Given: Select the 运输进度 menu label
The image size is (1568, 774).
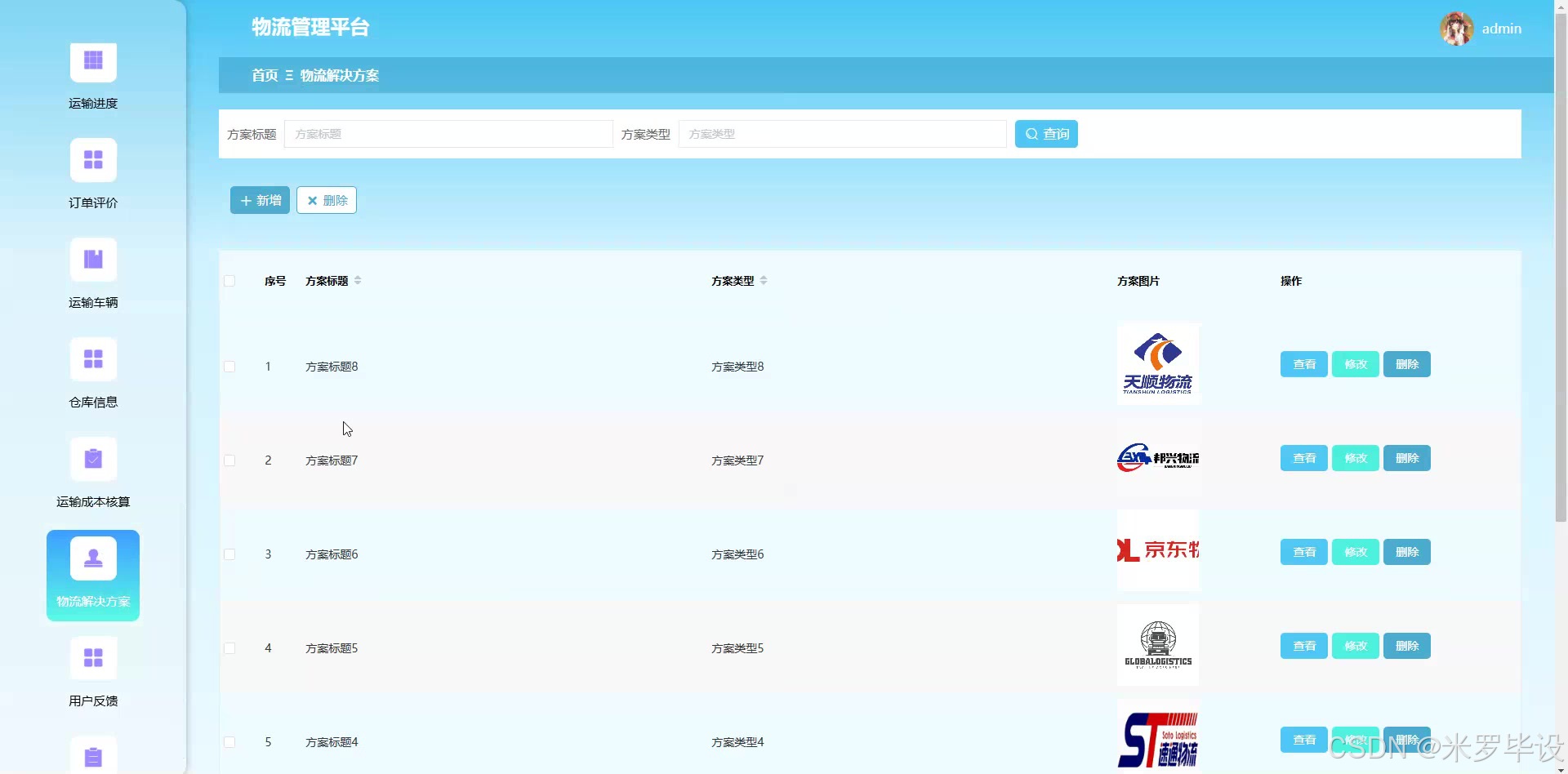Looking at the screenshot, I should click(93, 104).
